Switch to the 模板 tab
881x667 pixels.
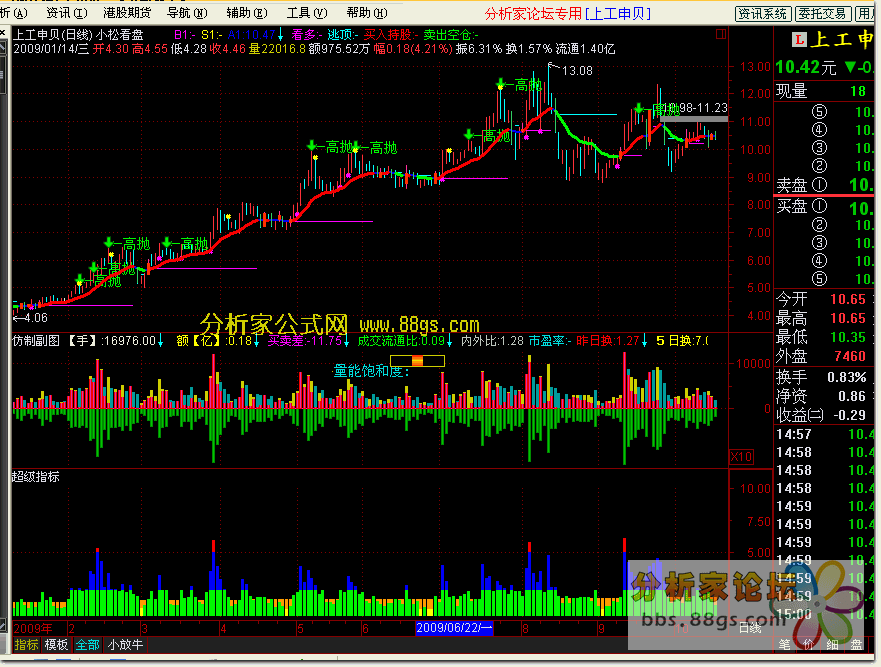[x=57, y=645]
